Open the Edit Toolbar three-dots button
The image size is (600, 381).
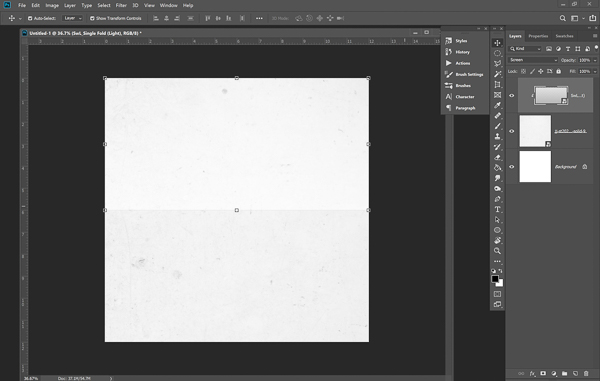click(497, 262)
